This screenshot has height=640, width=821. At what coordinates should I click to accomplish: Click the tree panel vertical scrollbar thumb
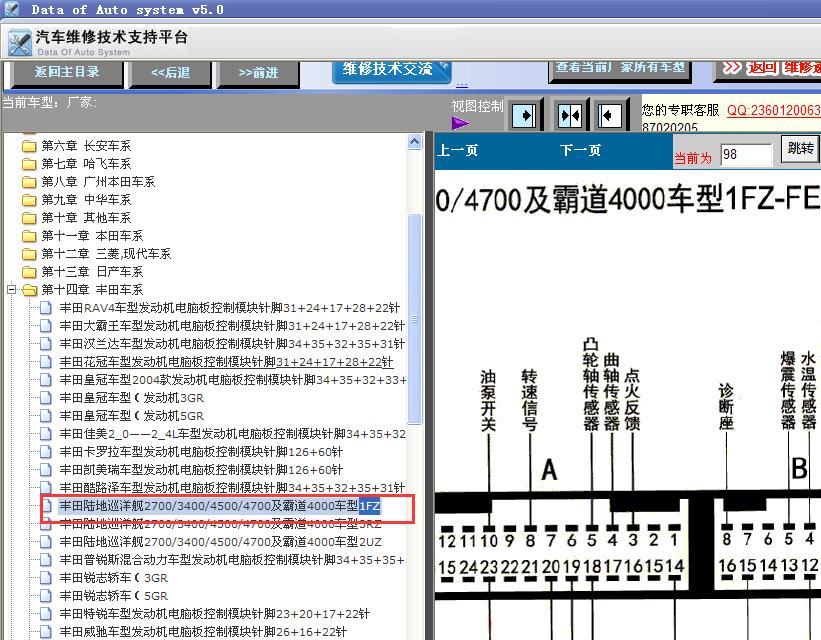(414, 318)
